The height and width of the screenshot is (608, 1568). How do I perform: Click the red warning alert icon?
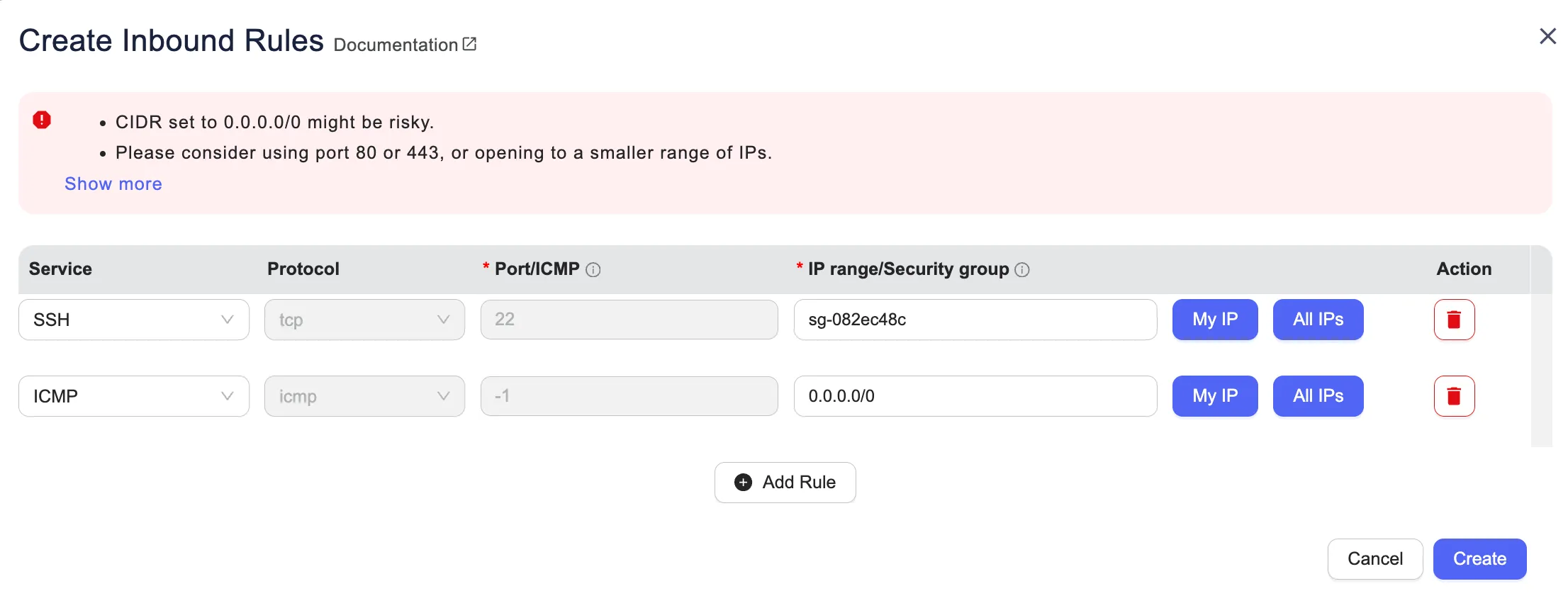(42, 120)
